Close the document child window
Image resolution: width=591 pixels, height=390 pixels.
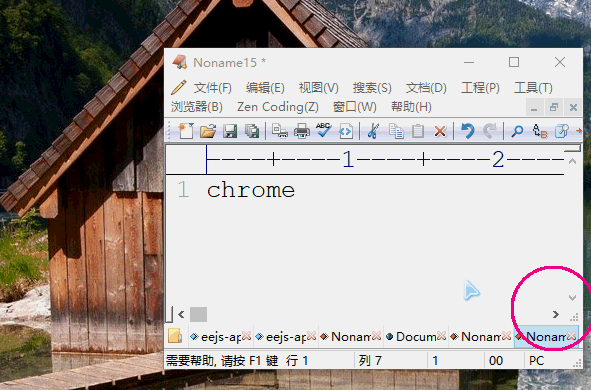(573, 108)
